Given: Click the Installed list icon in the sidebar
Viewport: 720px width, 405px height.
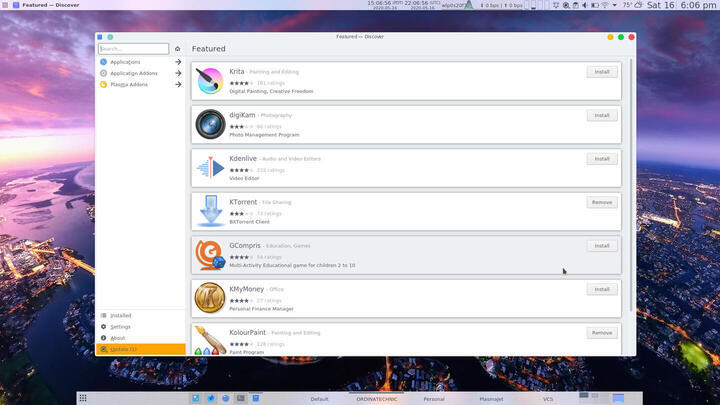Looking at the screenshot, I should [x=103, y=315].
